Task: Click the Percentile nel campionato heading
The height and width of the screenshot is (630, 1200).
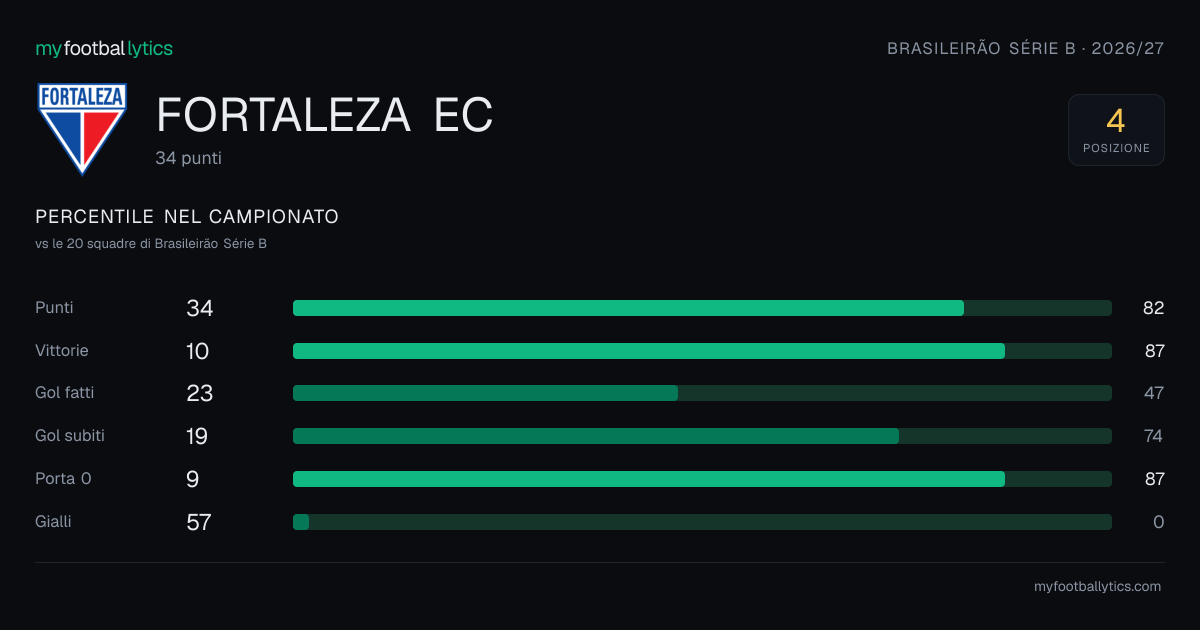Action: click(187, 217)
